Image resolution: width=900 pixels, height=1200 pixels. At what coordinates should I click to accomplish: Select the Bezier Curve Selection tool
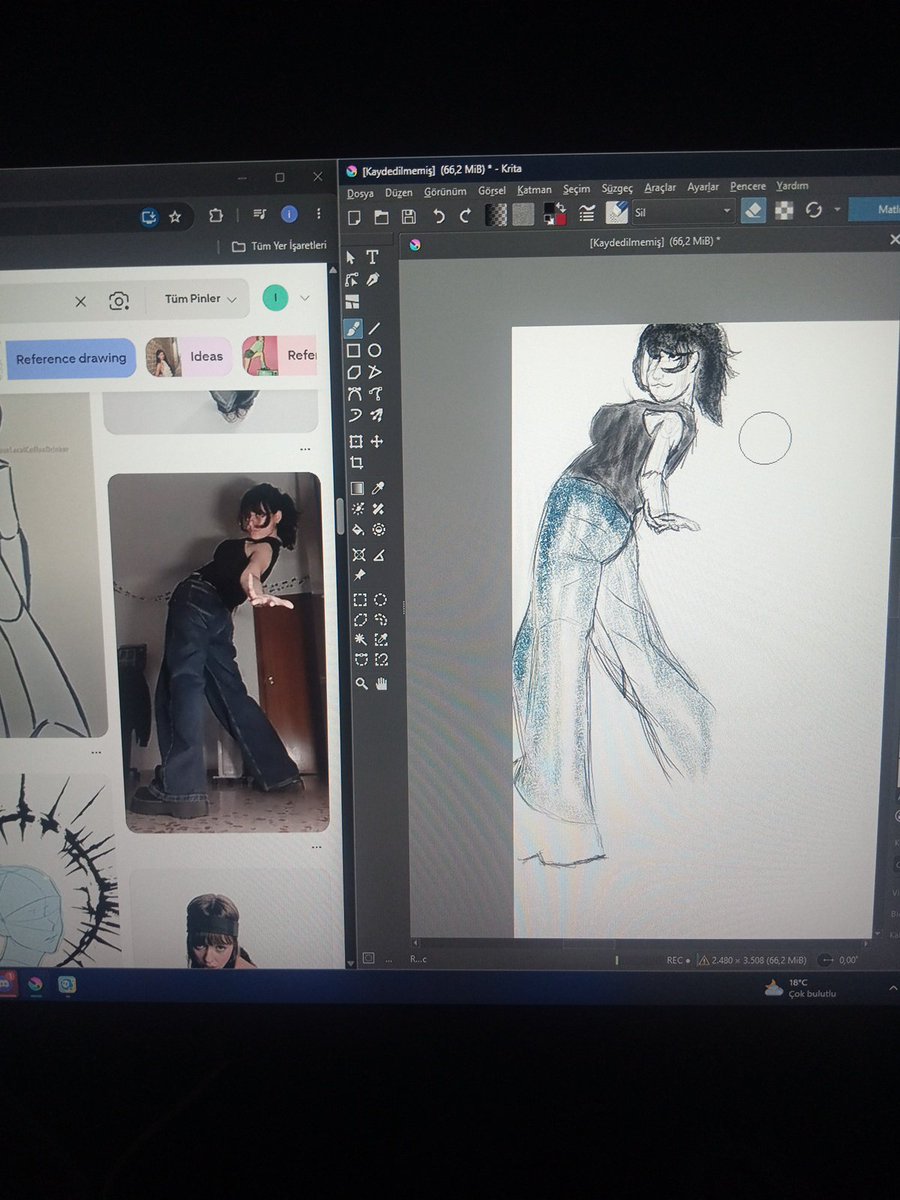[360, 660]
